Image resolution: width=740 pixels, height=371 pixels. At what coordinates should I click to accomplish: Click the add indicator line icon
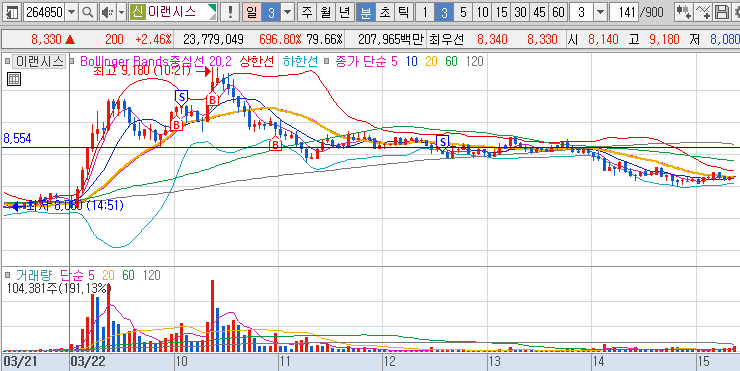click(x=703, y=12)
